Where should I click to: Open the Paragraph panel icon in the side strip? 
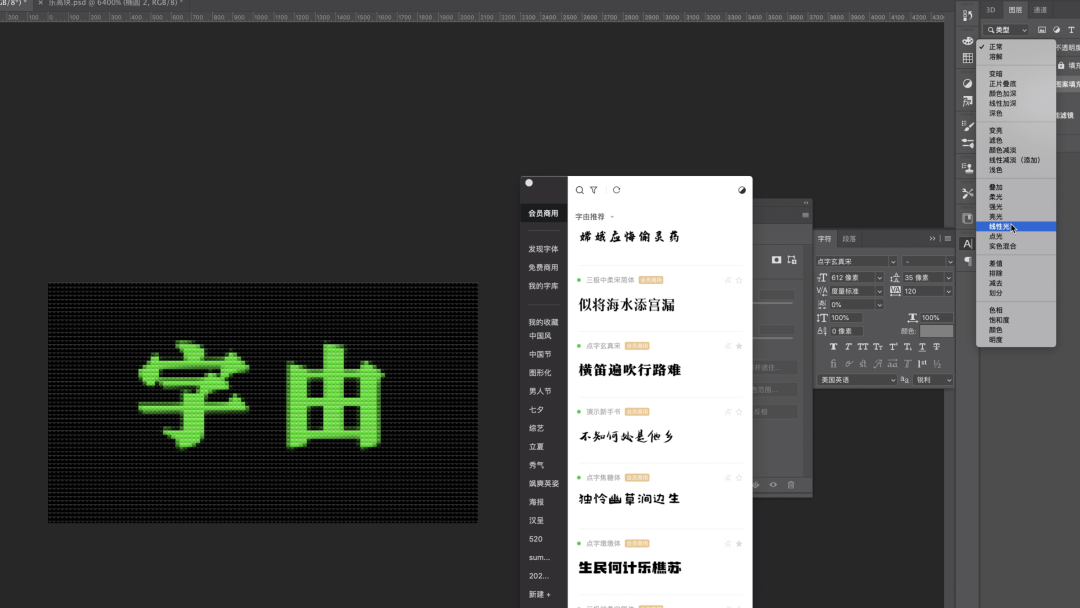967,261
